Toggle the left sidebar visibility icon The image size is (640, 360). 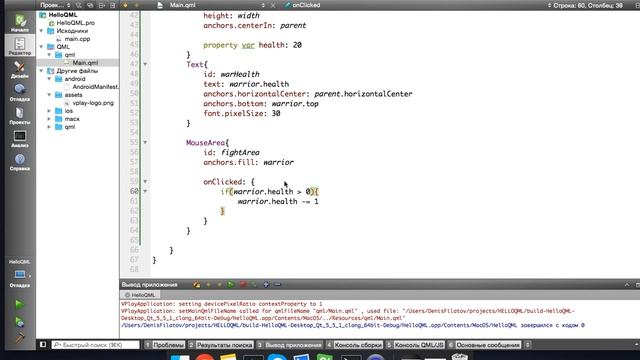point(43,344)
